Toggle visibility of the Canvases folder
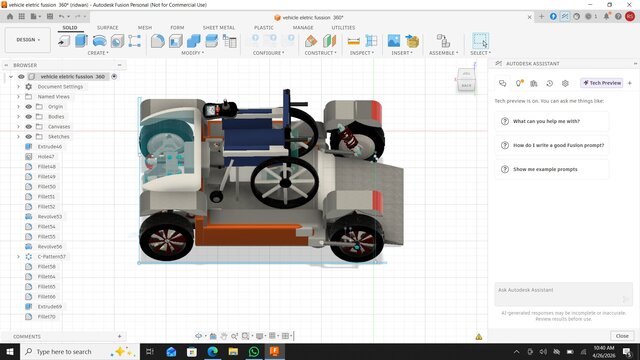This screenshot has width=640, height=360. point(29,127)
